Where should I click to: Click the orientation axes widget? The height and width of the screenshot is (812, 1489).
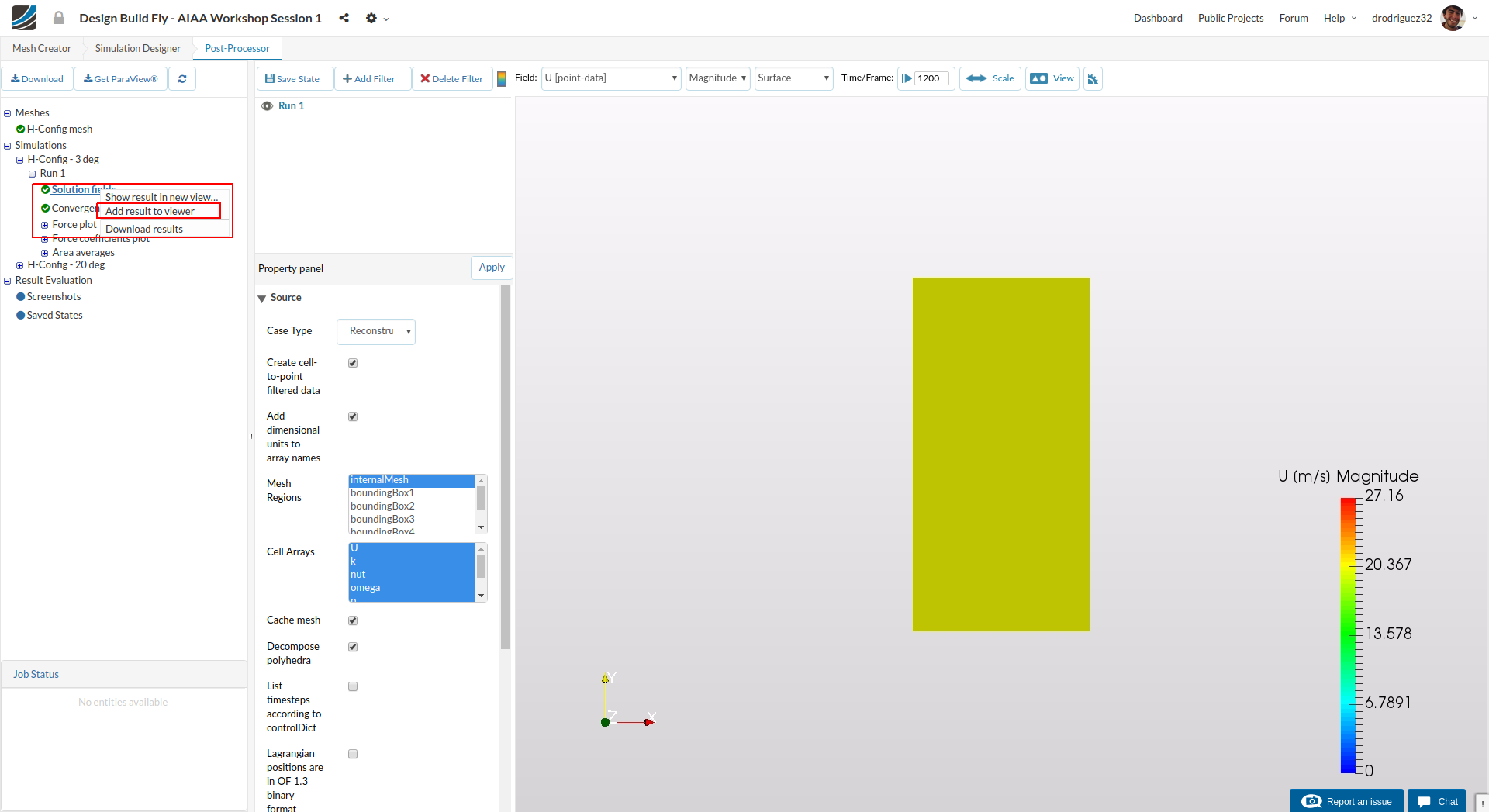pyautogui.click(x=628, y=701)
